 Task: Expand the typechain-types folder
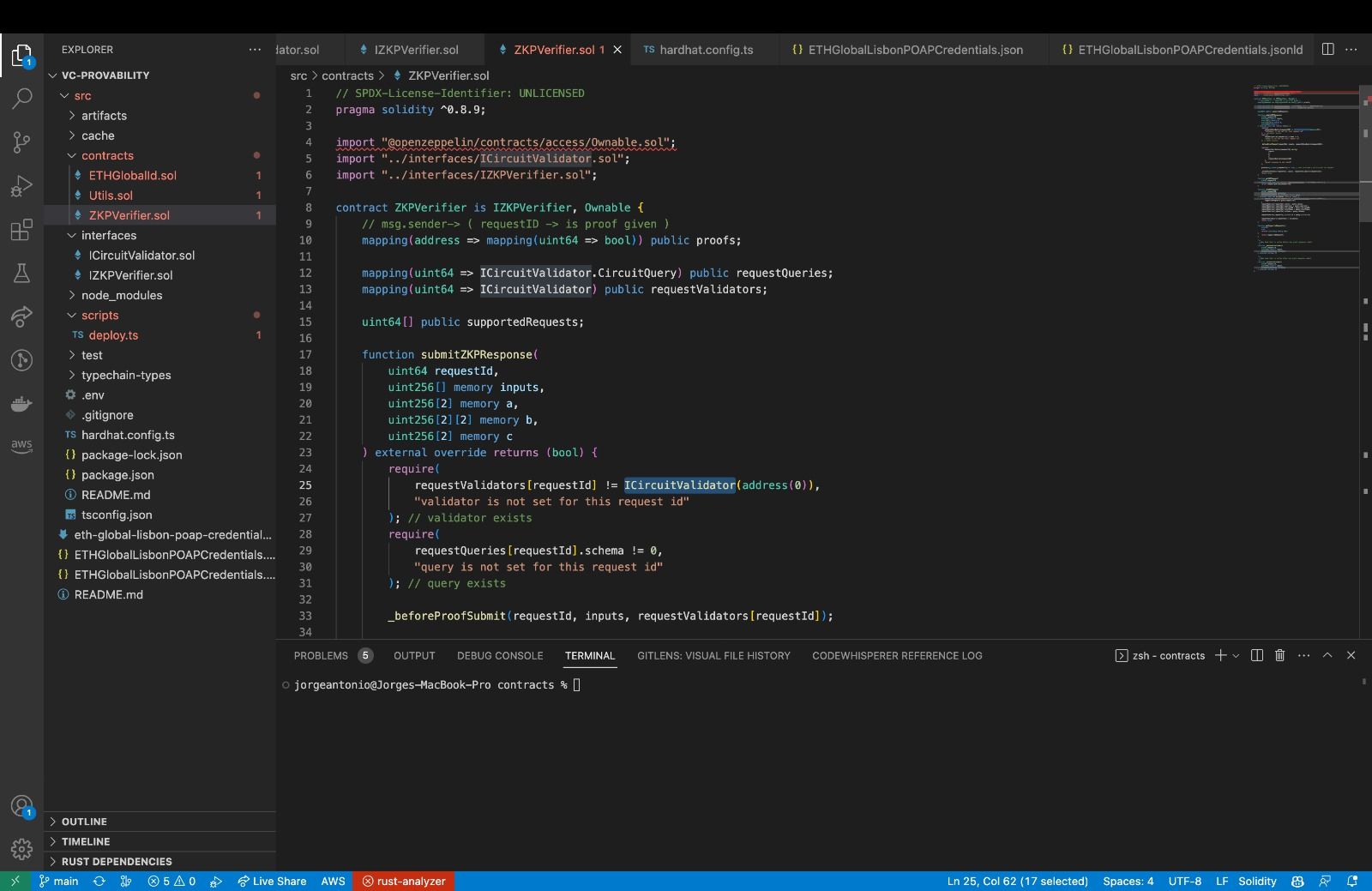[160, 375]
